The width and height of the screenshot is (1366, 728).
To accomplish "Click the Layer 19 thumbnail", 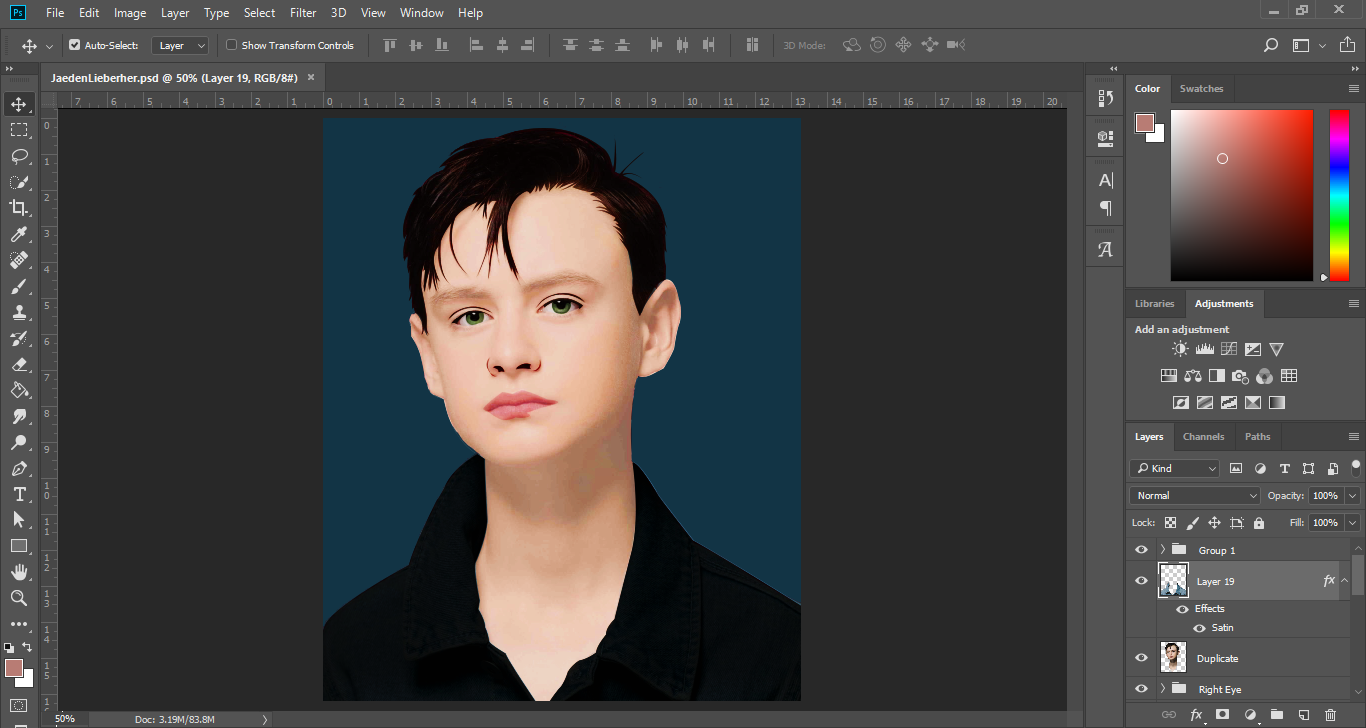I will coord(1173,581).
